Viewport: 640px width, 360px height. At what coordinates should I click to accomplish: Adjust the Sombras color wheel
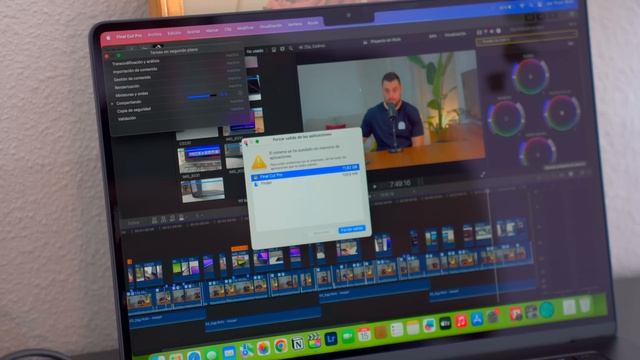(507, 118)
